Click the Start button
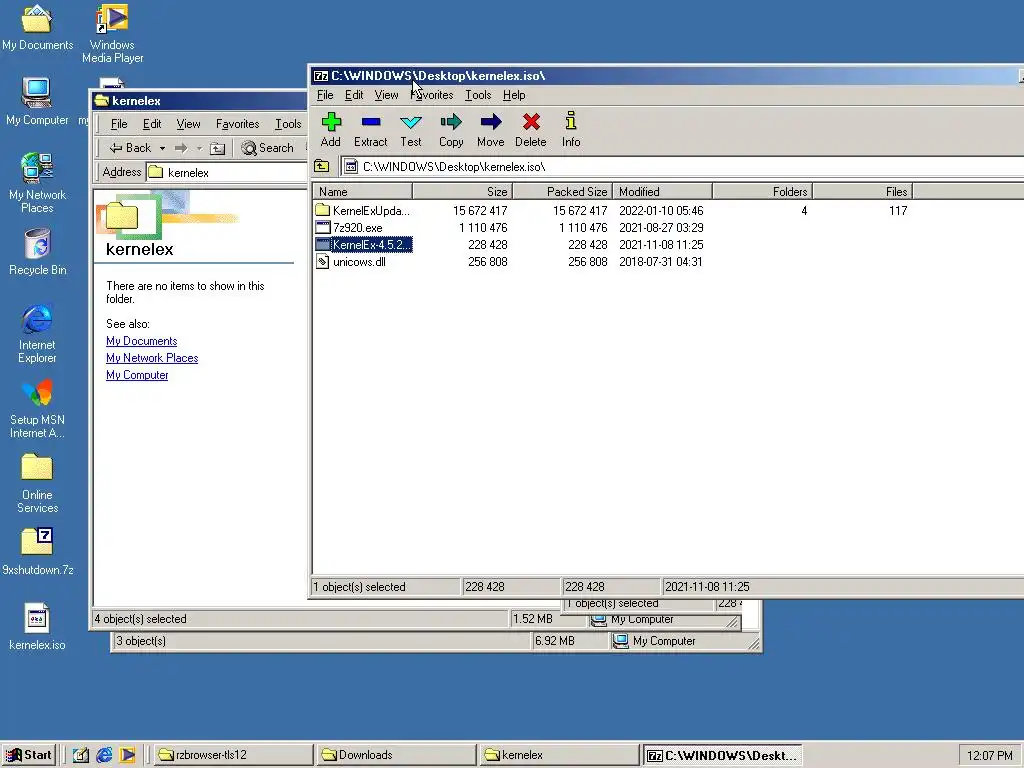 pos(29,755)
